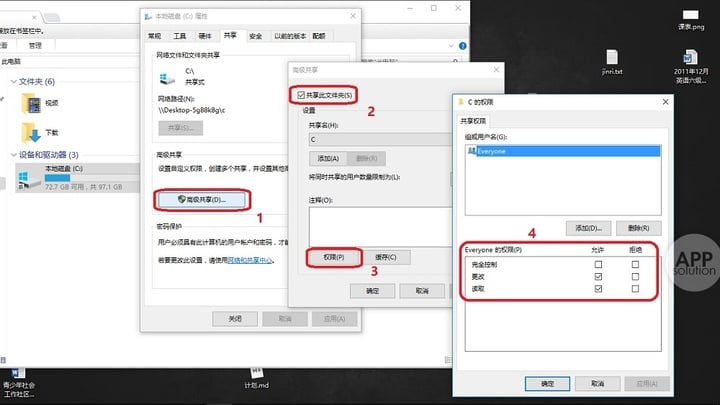Switch to the 安全 tab
Image resolution: width=720 pixels, height=405 pixels.
tap(255, 36)
